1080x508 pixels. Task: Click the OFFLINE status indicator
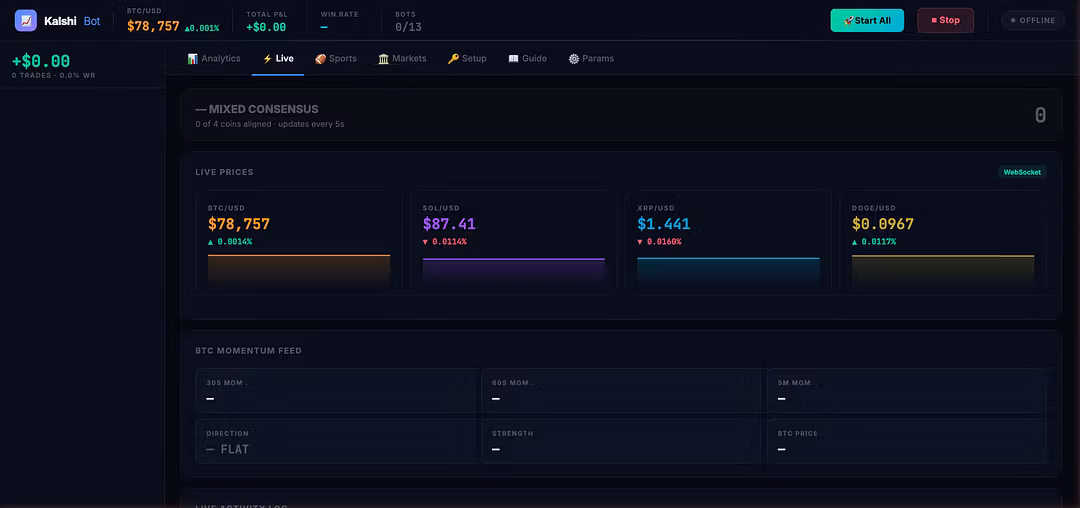(1033, 20)
